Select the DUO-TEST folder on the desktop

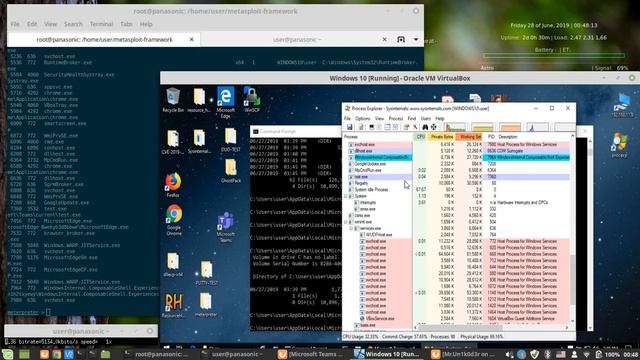point(230,140)
